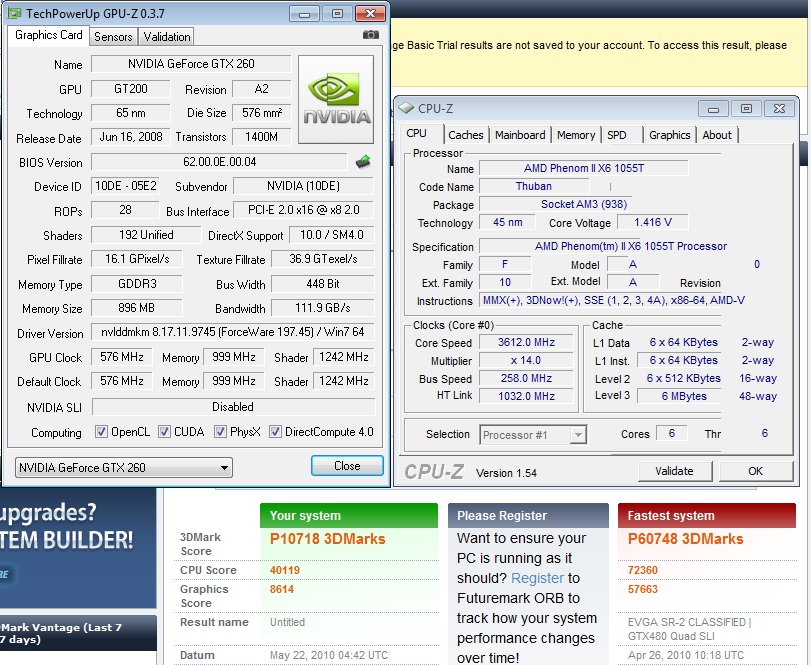Image resolution: width=811 pixels, height=665 pixels.
Task: Toggle the OpenCL checkbox
Action: coord(101,432)
